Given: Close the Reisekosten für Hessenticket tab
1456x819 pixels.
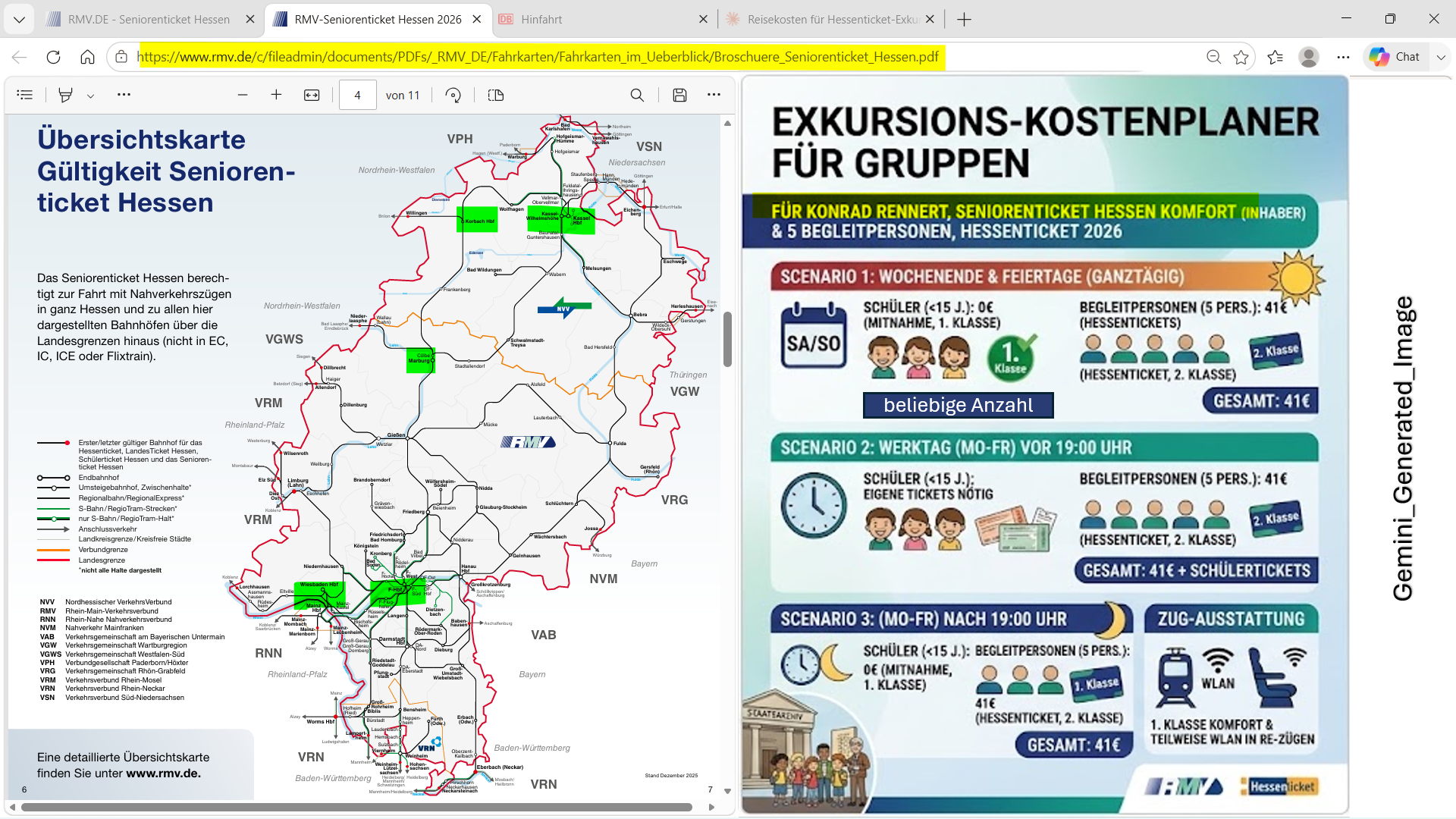Looking at the screenshot, I should pyautogui.click(x=930, y=20).
